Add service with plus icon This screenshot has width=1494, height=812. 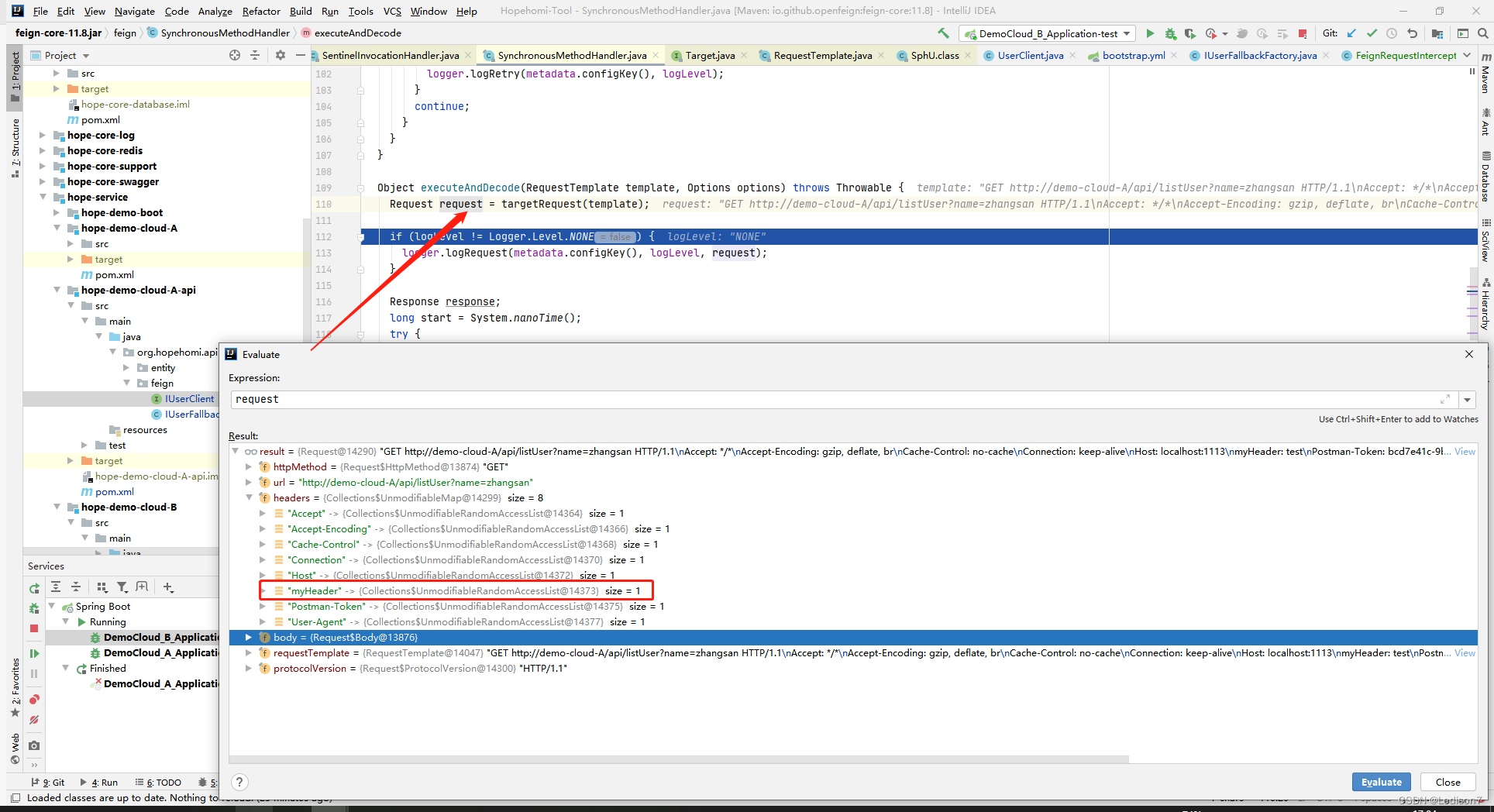[x=168, y=587]
